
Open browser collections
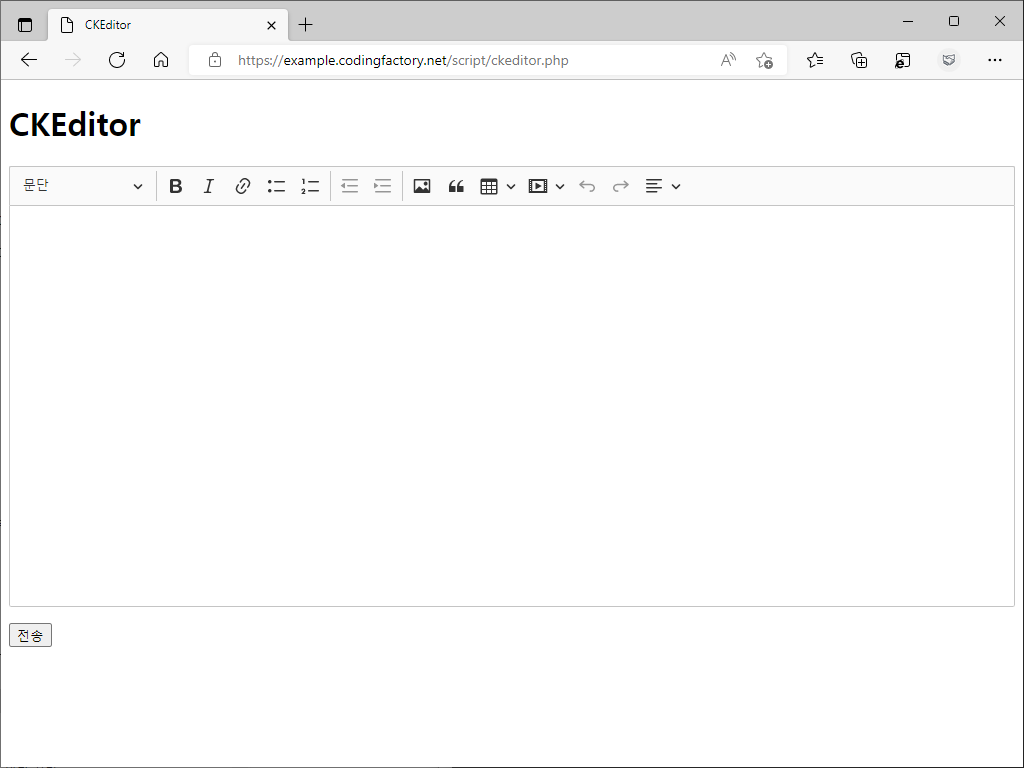859,60
